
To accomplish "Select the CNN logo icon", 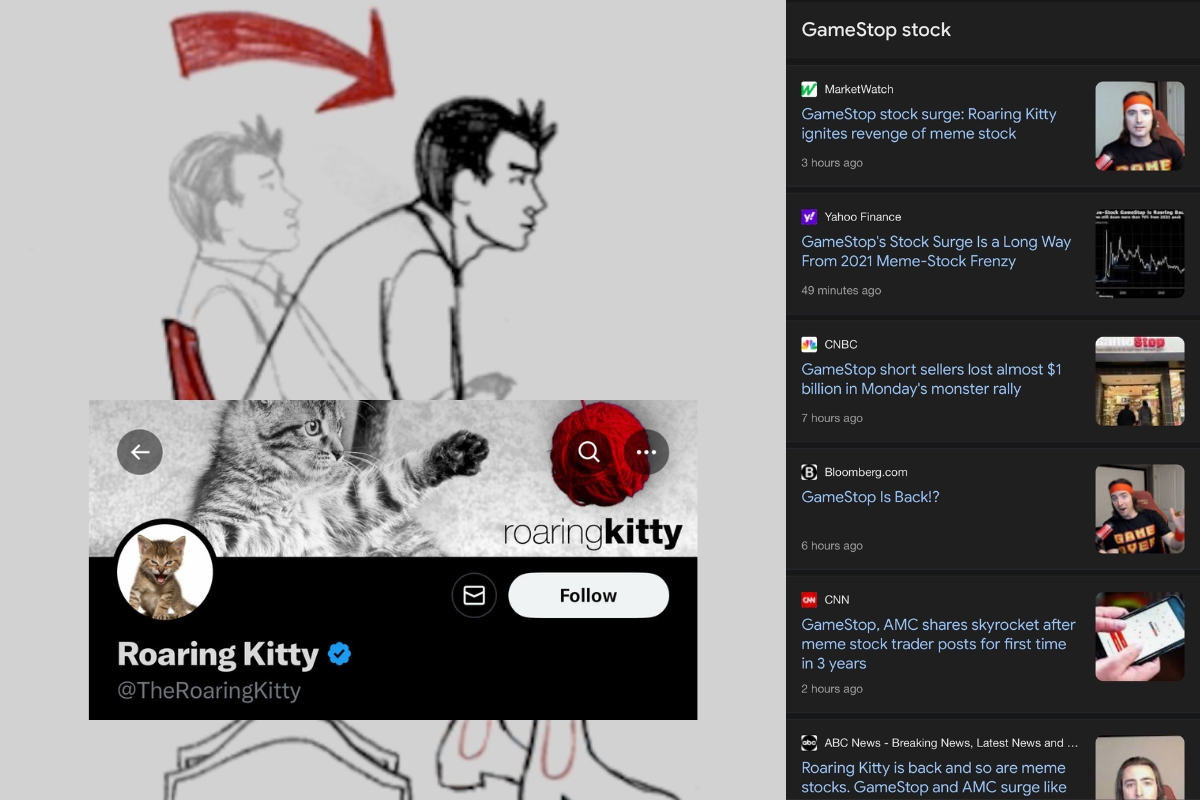I will coord(808,599).
